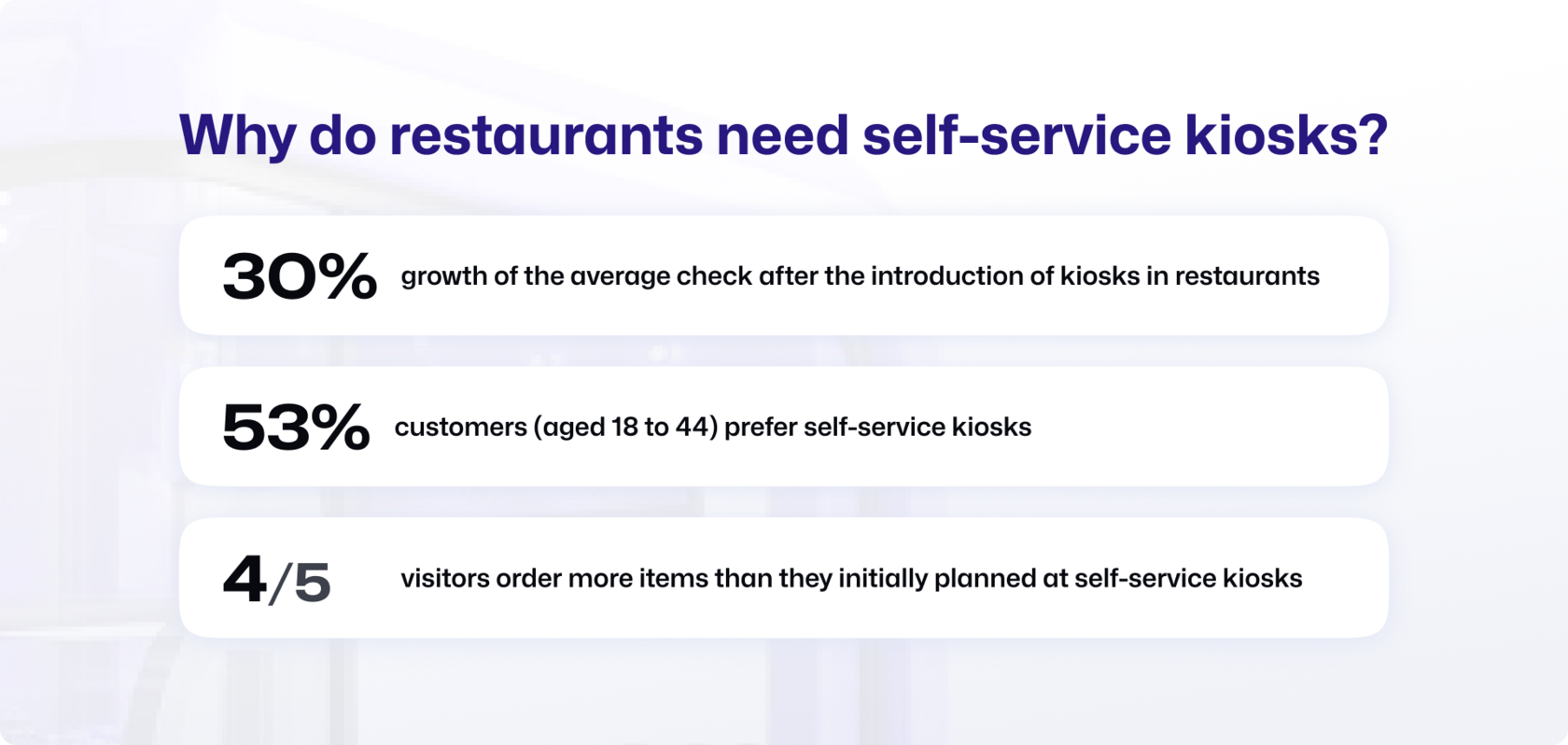Click the gray digit 5 in the fraction
Image resolution: width=1568 pixels, height=745 pixels.
313,583
